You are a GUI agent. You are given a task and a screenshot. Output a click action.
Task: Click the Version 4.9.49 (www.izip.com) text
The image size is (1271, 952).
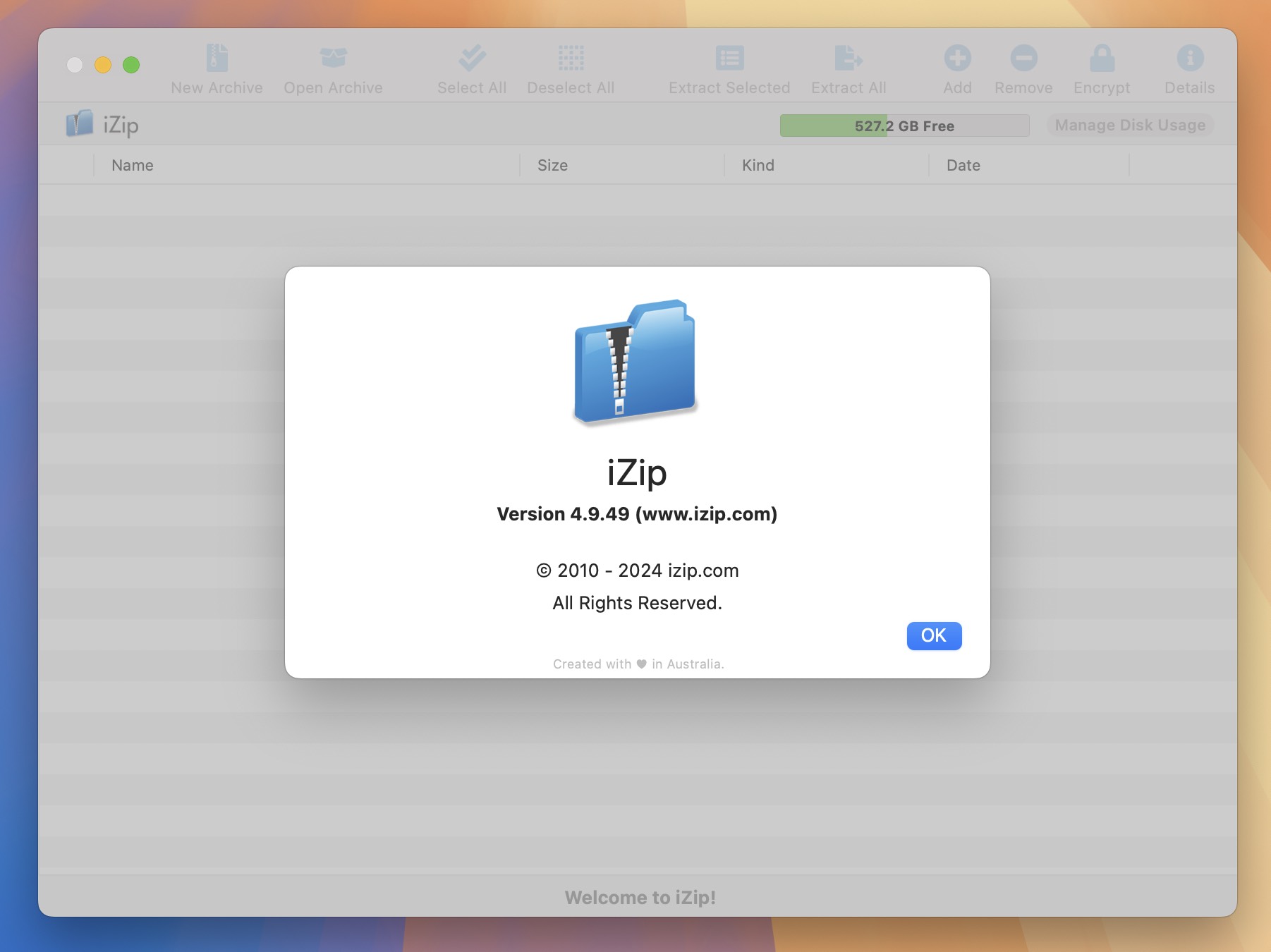point(637,514)
